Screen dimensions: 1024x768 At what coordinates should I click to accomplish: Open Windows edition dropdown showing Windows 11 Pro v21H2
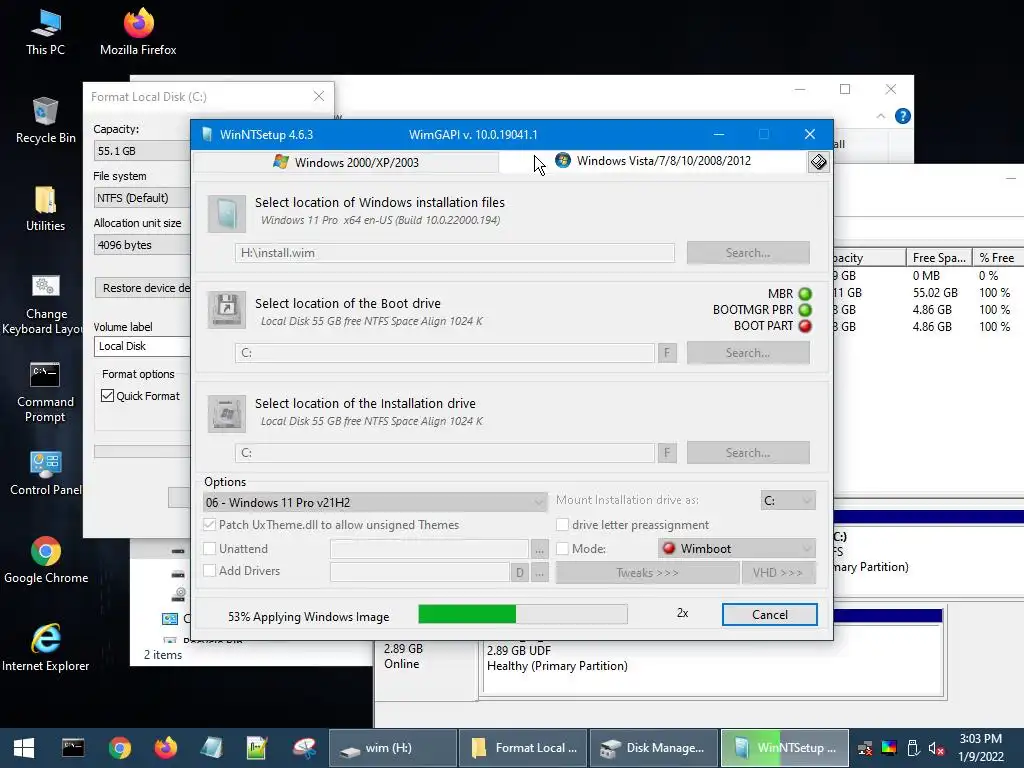pyautogui.click(x=375, y=502)
